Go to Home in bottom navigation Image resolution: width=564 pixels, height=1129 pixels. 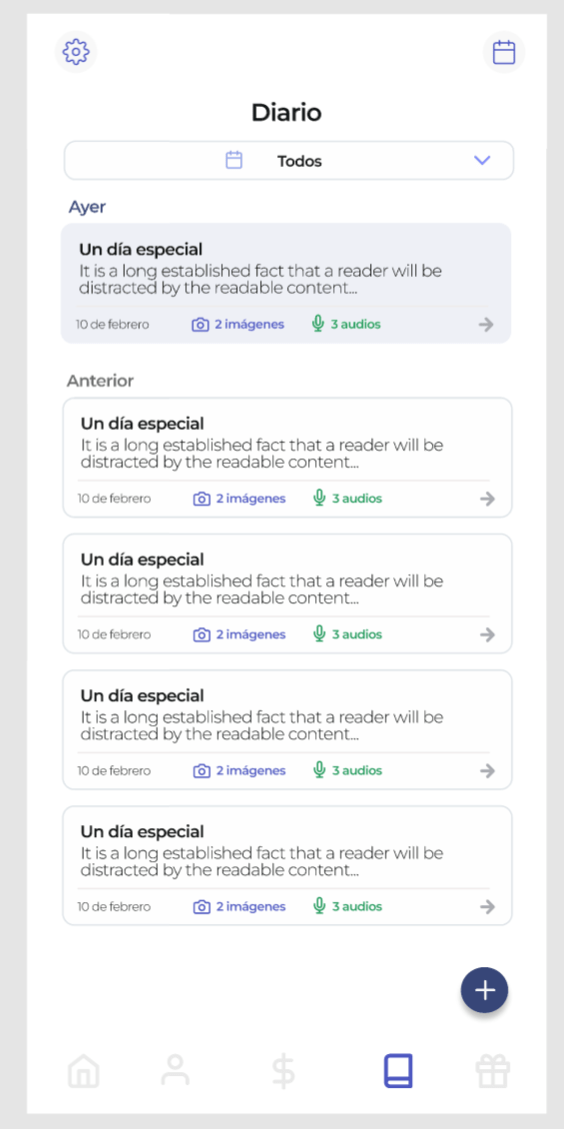[84, 1071]
